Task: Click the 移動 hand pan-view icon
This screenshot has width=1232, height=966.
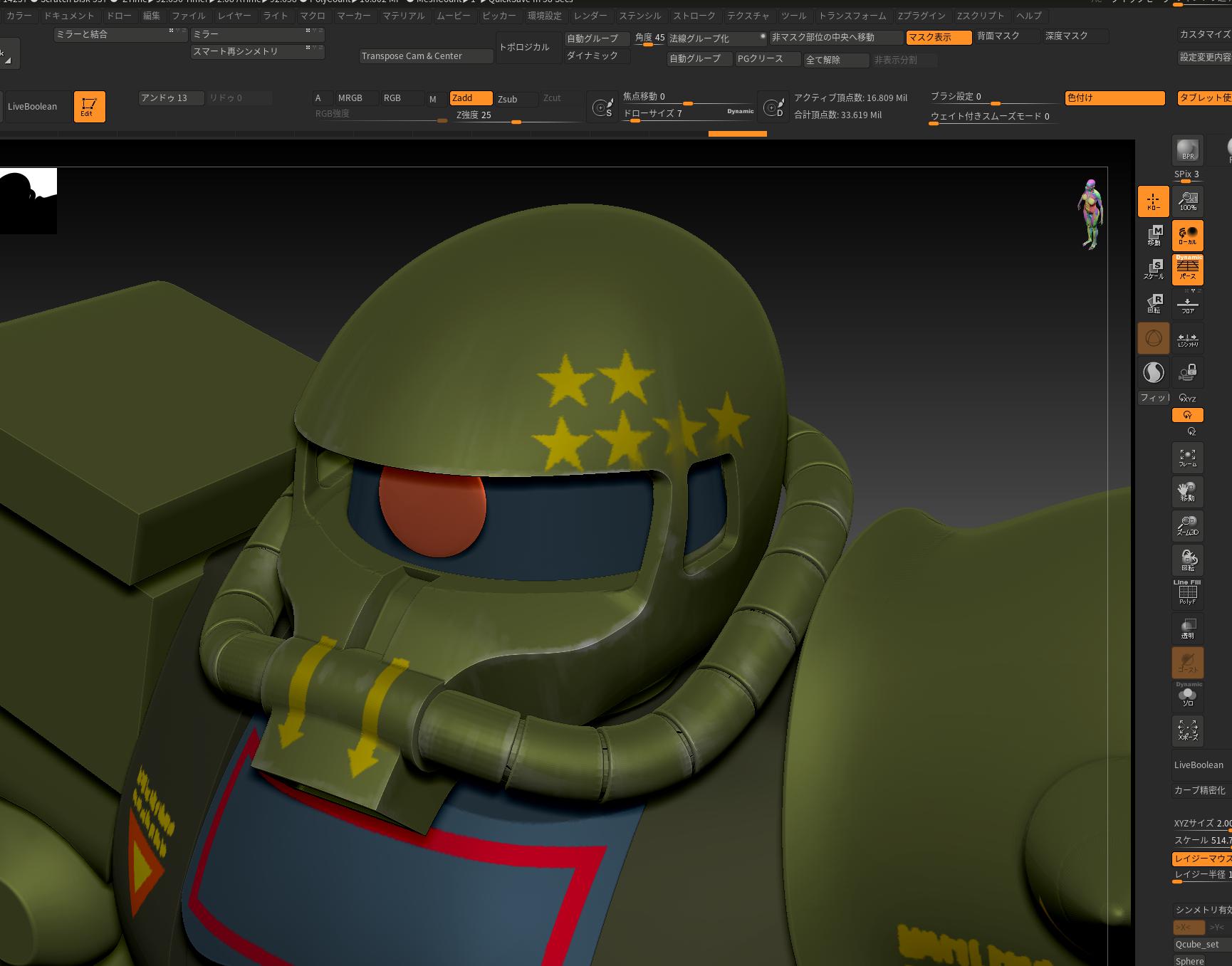Action: point(1187,492)
